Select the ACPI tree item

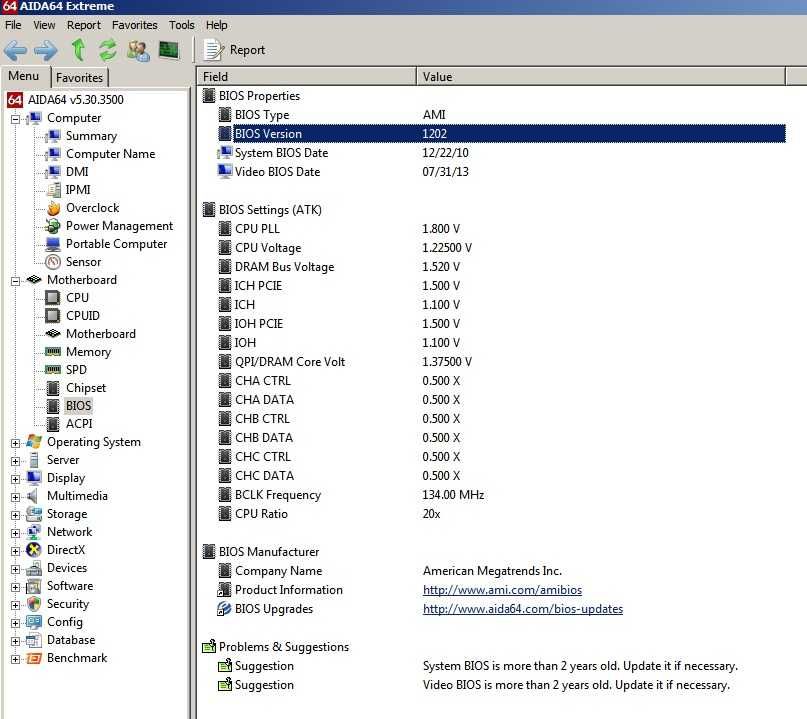point(79,424)
